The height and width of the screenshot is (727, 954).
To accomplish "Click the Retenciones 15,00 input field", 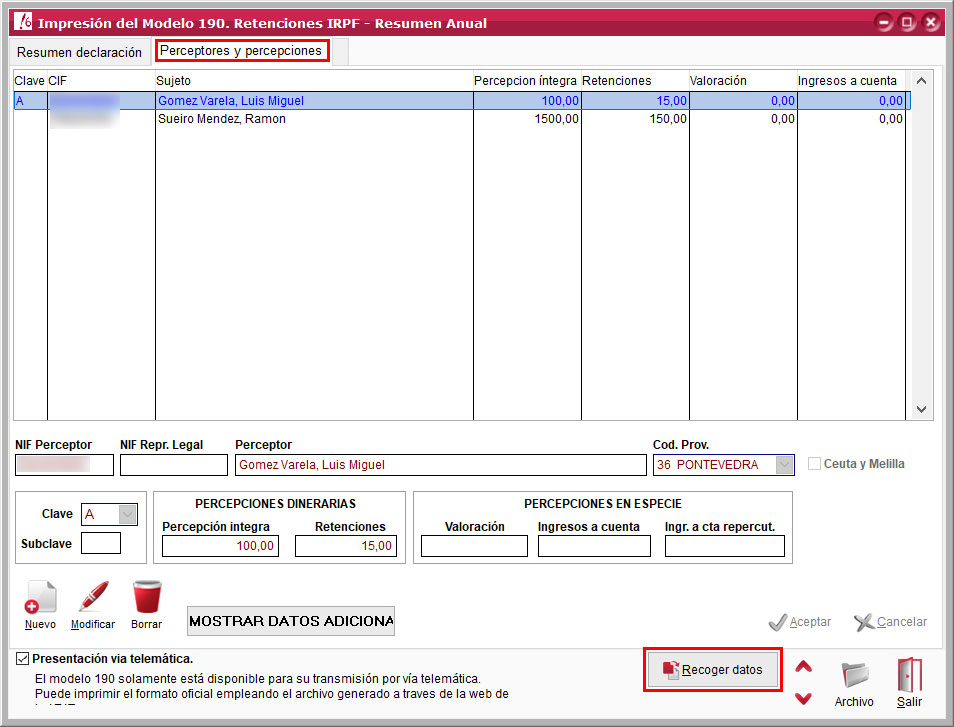I will pyautogui.click(x=346, y=546).
